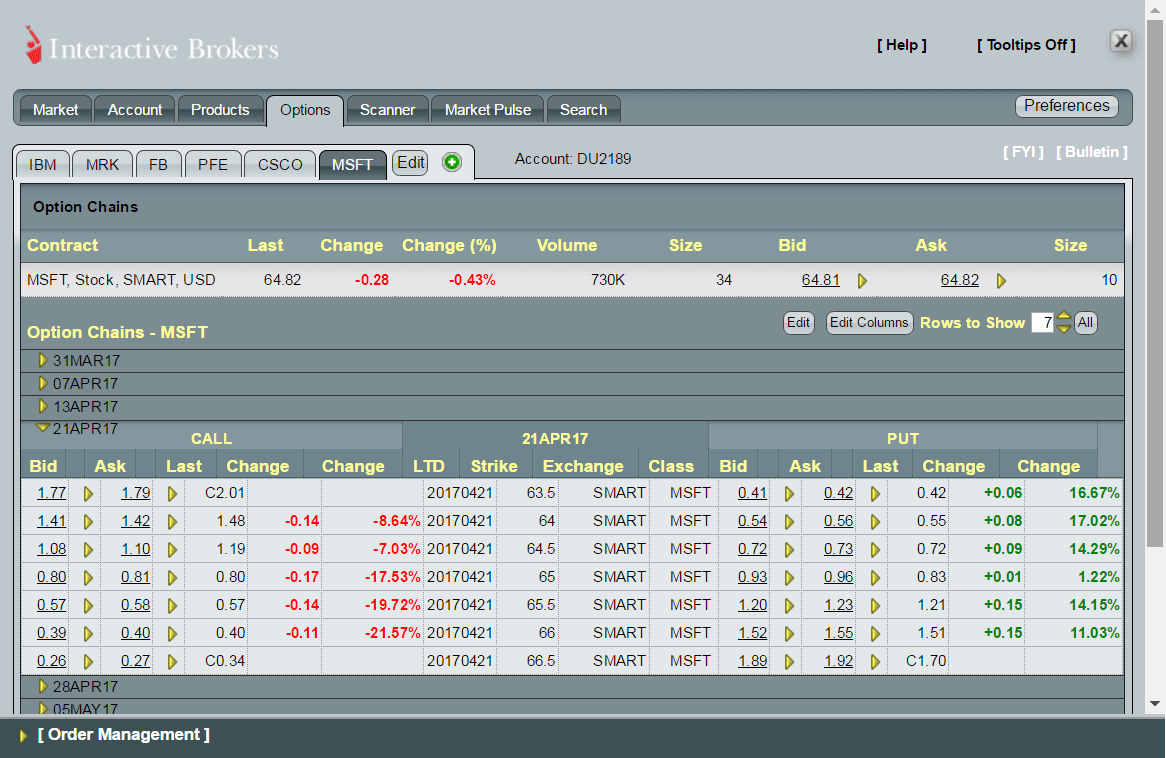
Task: Click arrow icon next to stock bid 64.81
Action: pyautogui.click(x=862, y=281)
